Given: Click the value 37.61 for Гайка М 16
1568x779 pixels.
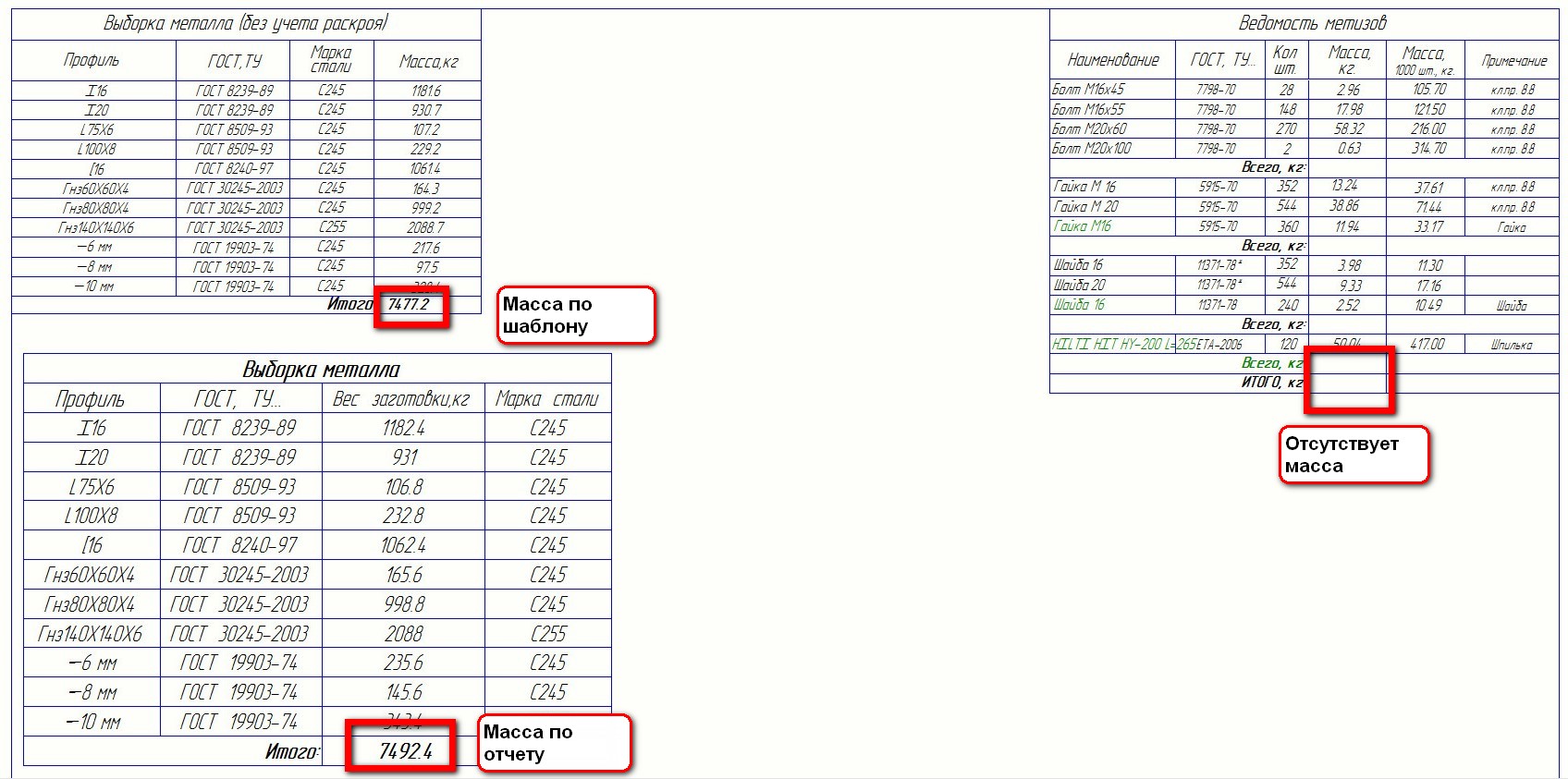Looking at the screenshot, I should [x=1428, y=188].
